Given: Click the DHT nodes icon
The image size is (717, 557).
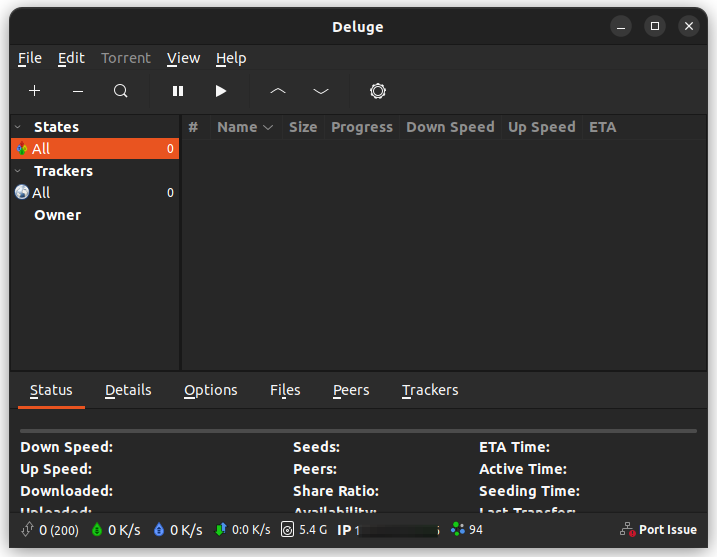Looking at the screenshot, I should (458, 529).
